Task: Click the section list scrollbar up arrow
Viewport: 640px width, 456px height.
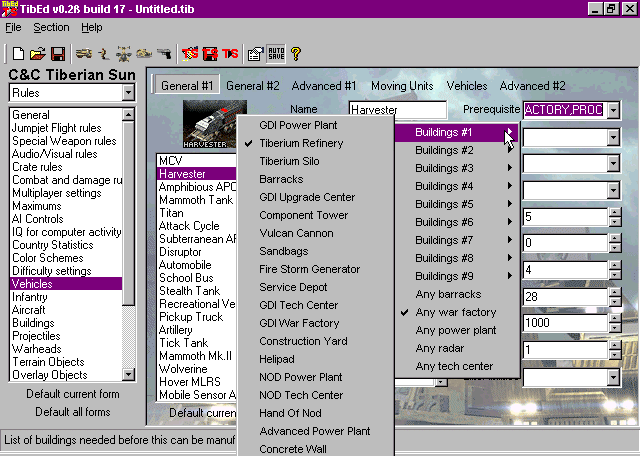Action: pos(128,115)
